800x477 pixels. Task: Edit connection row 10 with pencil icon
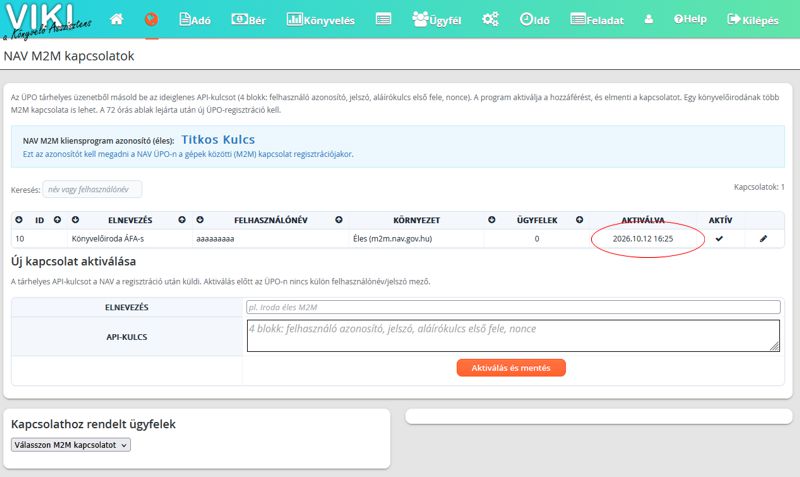pyautogui.click(x=763, y=238)
